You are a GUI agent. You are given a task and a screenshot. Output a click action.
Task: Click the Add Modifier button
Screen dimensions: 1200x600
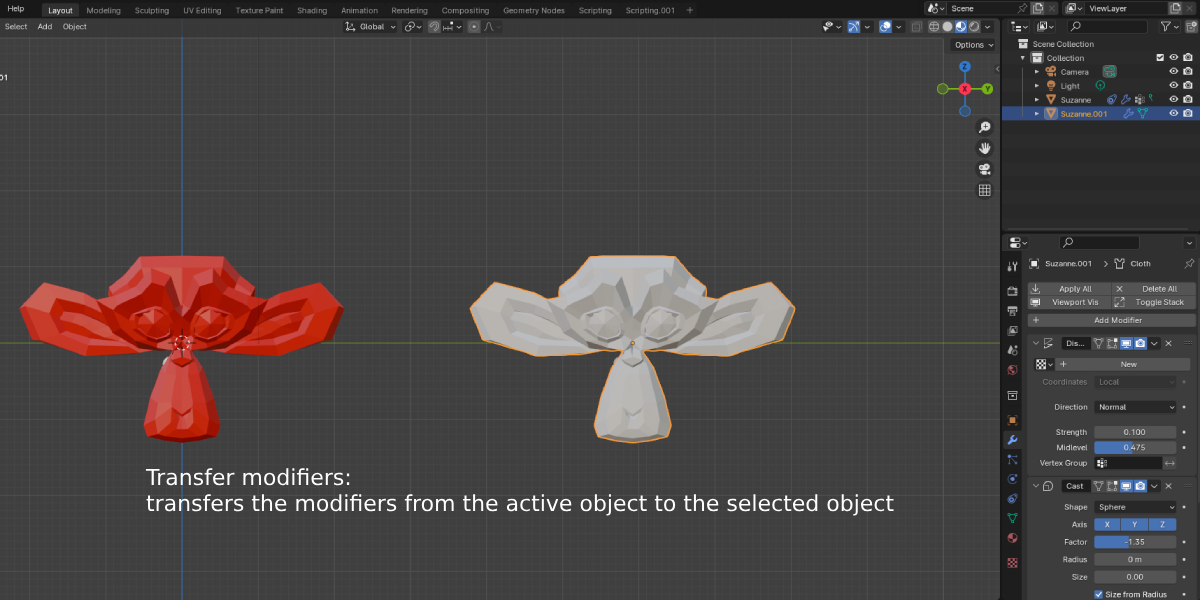pyautogui.click(x=1112, y=320)
